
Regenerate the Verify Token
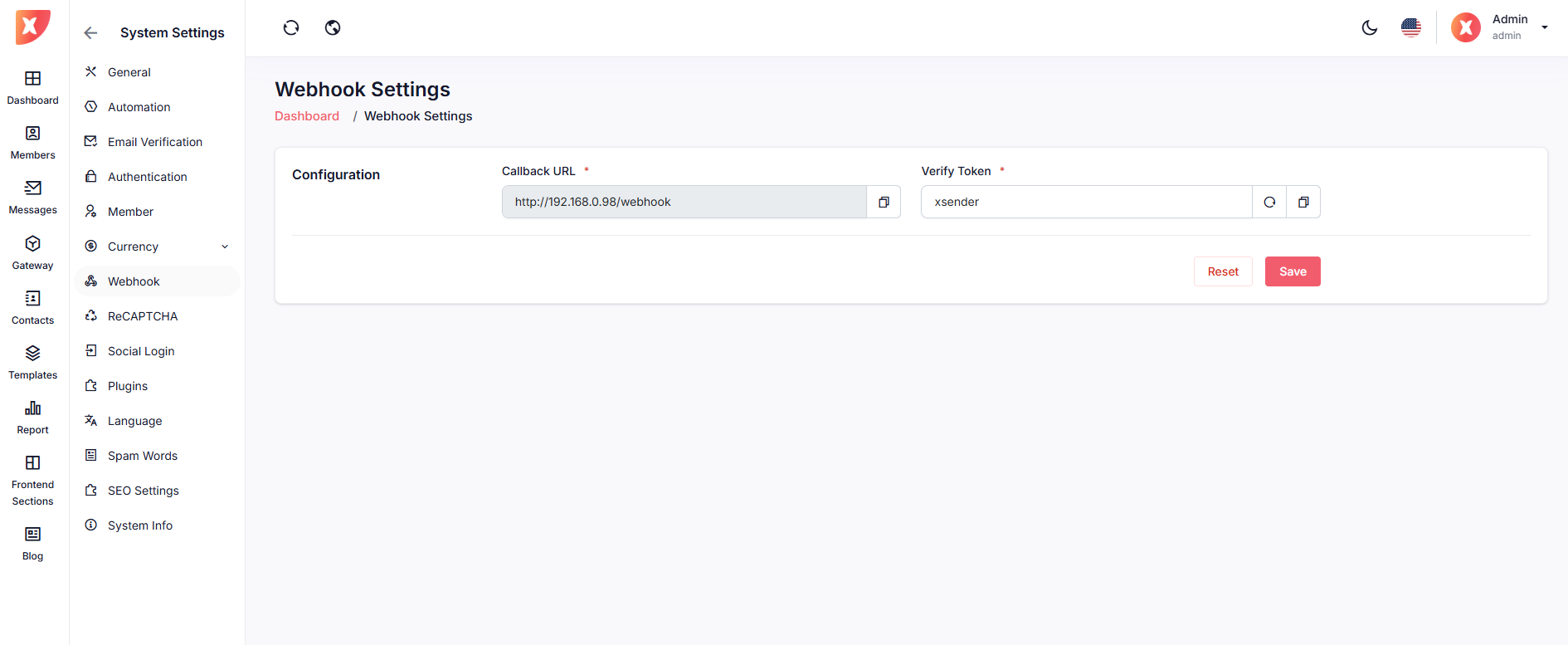[1269, 202]
